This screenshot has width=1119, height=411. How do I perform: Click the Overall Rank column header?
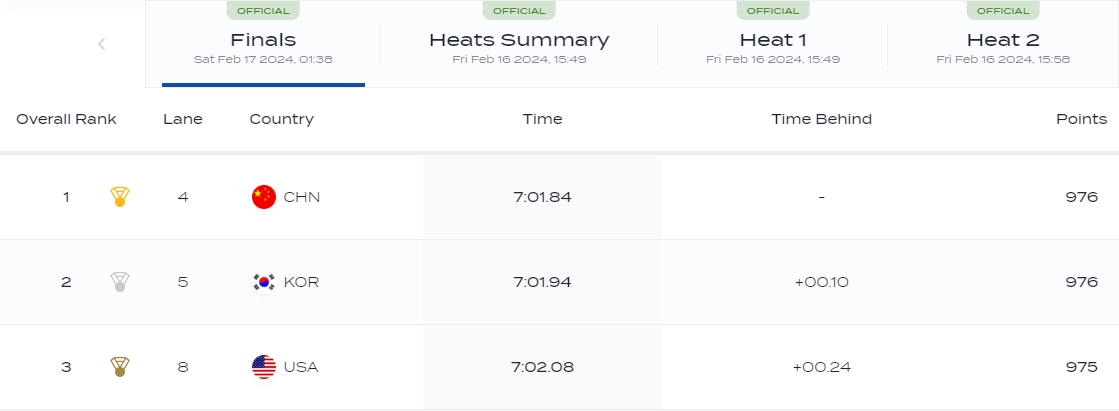(x=66, y=119)
